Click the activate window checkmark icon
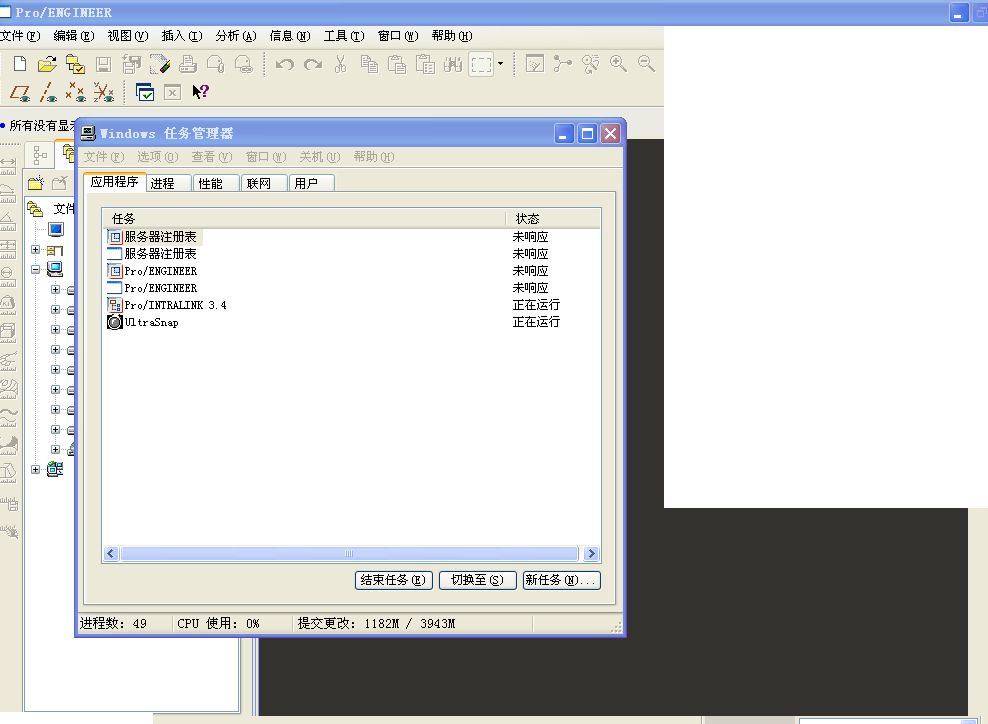 pos(145,92)
